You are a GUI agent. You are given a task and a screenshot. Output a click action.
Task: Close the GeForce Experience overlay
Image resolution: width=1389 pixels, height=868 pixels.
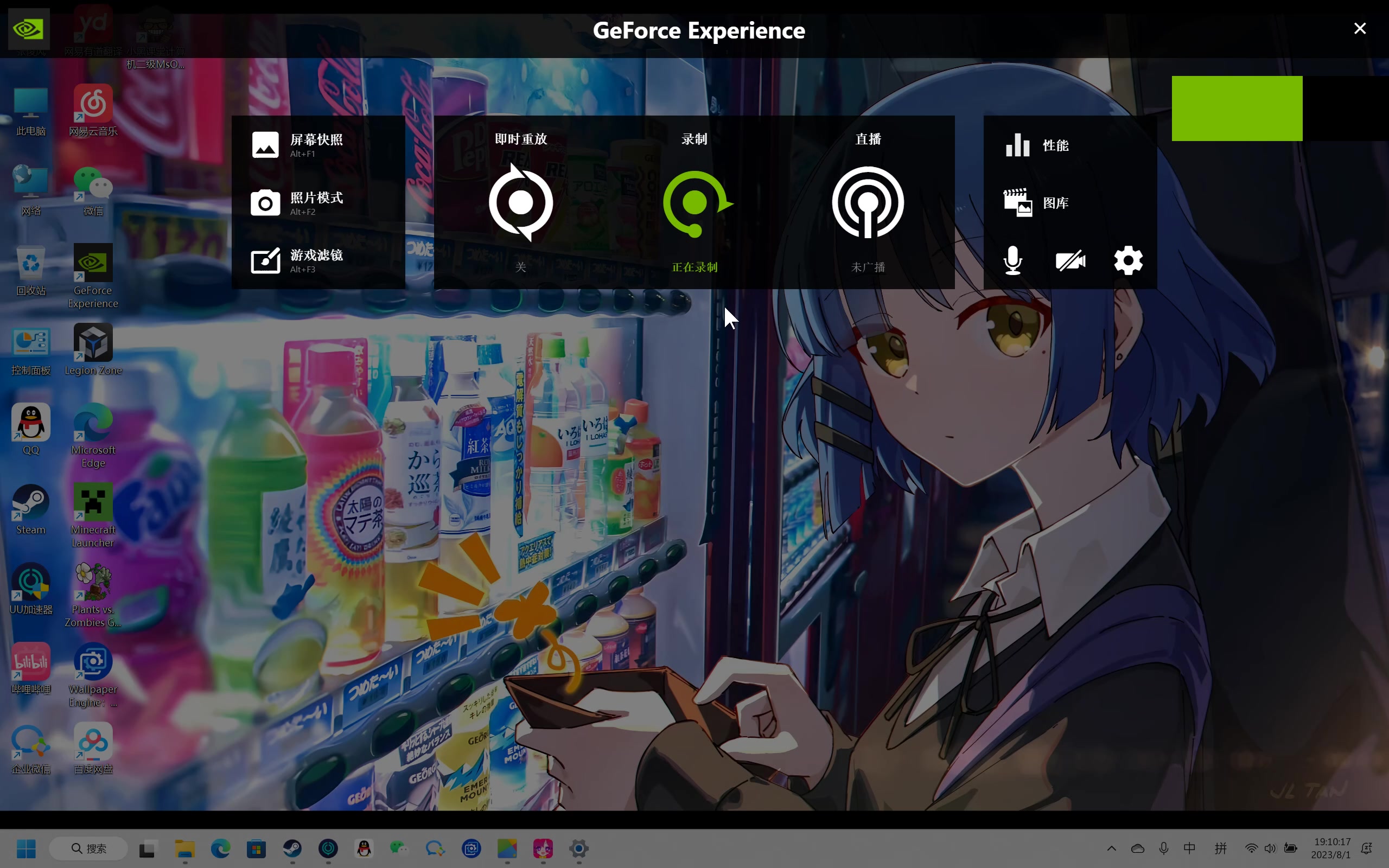point(1360,28)
